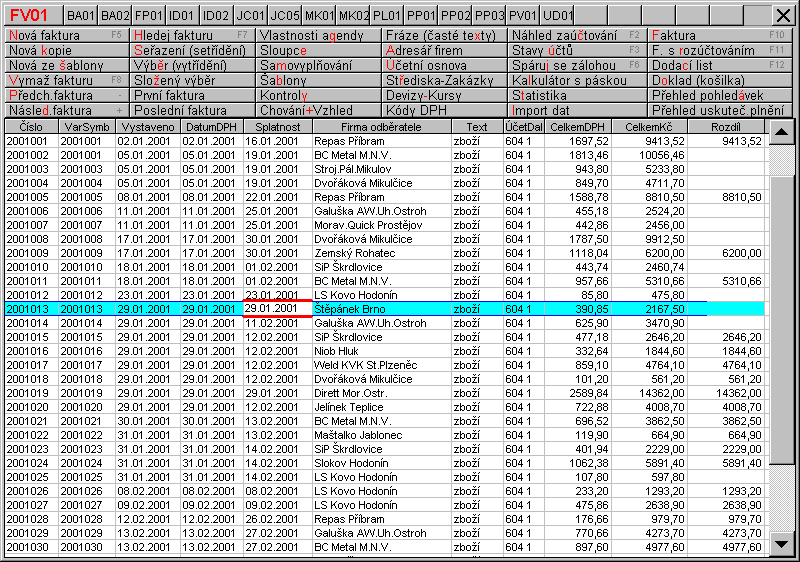Open Adresář firem

pos(444,50)
